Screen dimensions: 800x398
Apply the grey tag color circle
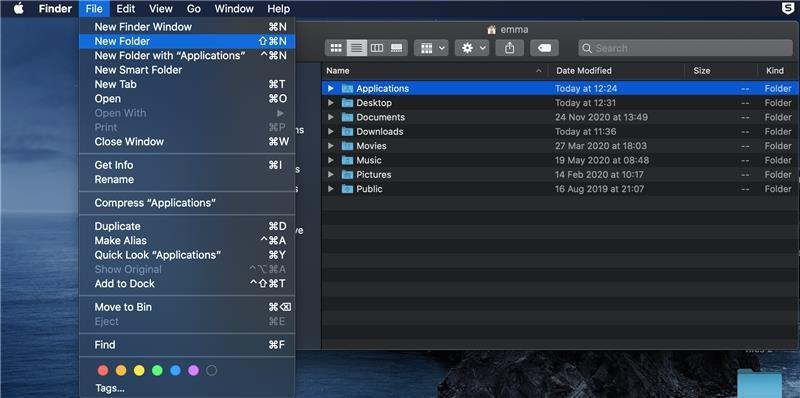(211, 370)
